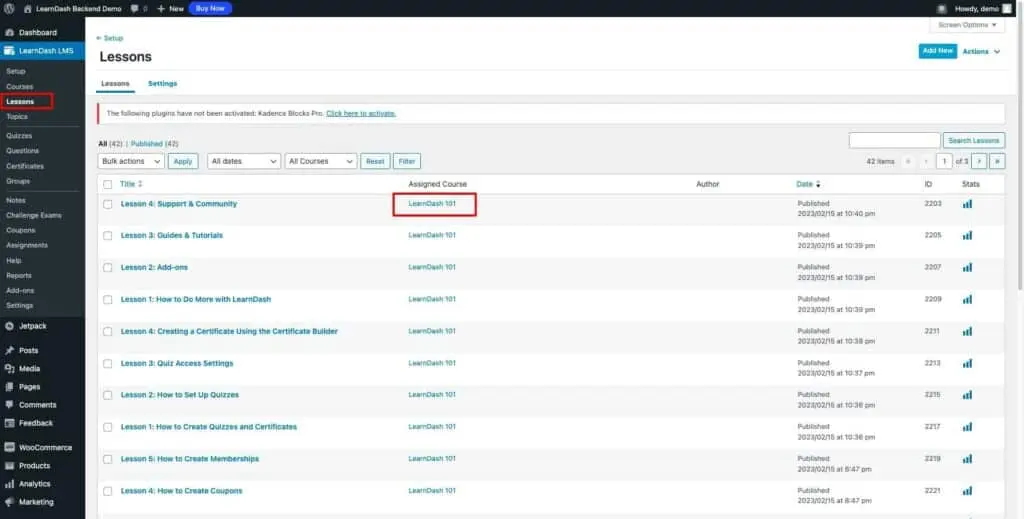Click the Reset button
1024x519 pixels.
375,161
